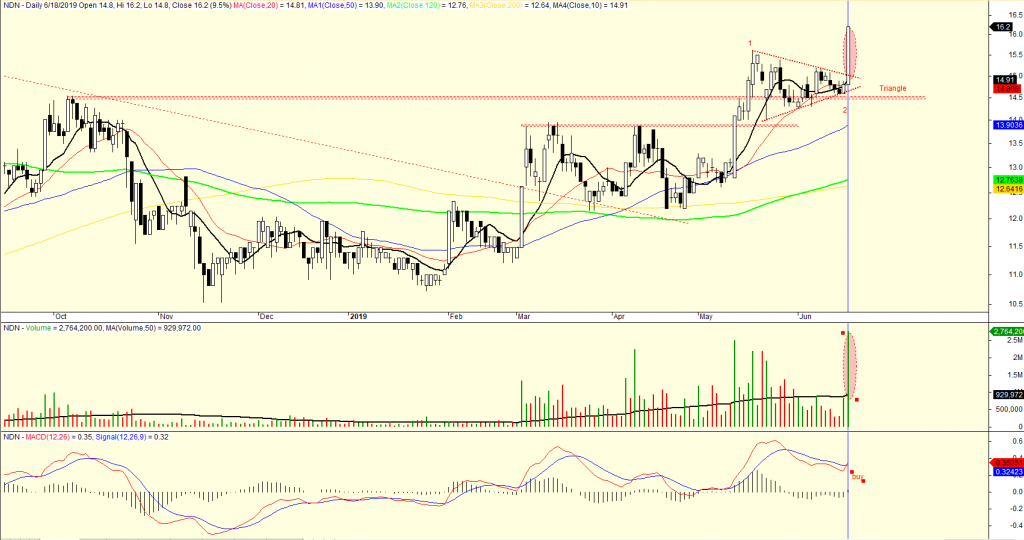Click the black 16.2 close price tag

point(1005,28)
